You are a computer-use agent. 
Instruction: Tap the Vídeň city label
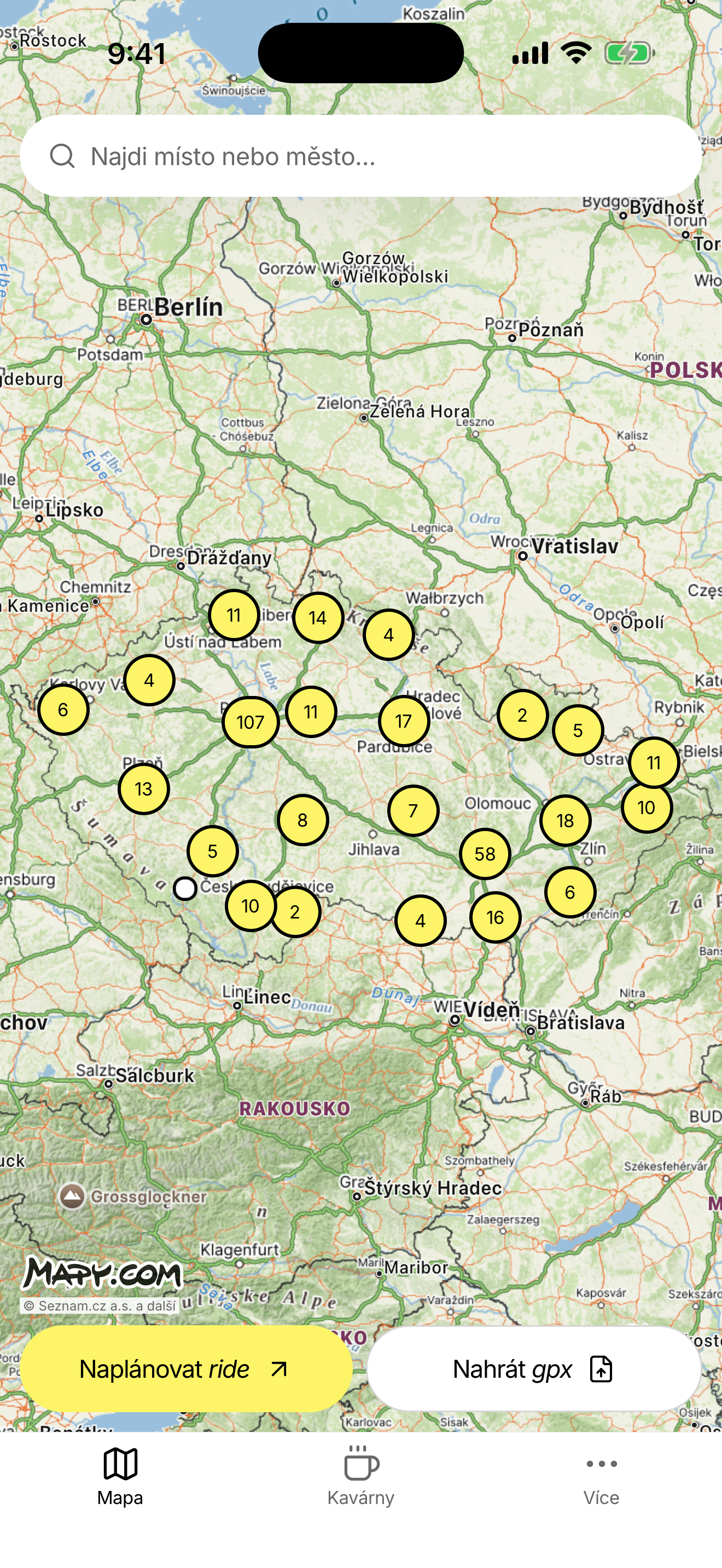[492, 1009]
